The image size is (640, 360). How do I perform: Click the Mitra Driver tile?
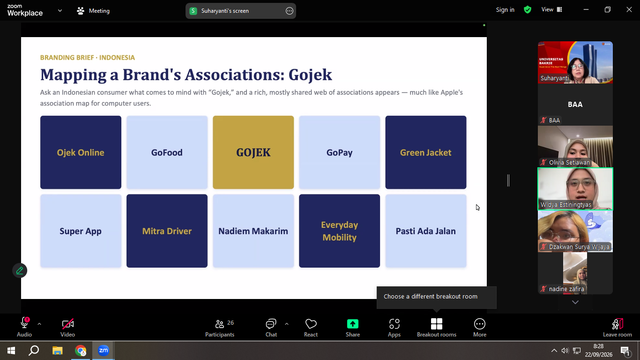[x=167, y=231]
